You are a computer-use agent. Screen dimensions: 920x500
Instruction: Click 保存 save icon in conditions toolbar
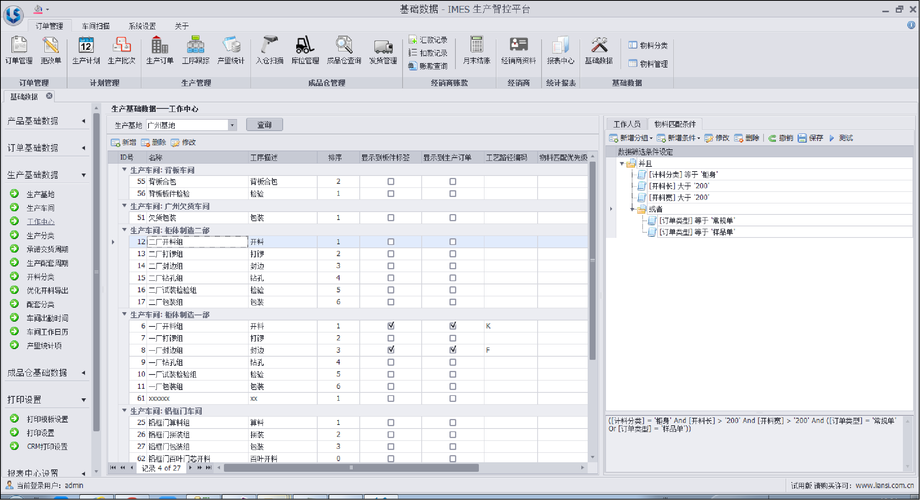811,138
